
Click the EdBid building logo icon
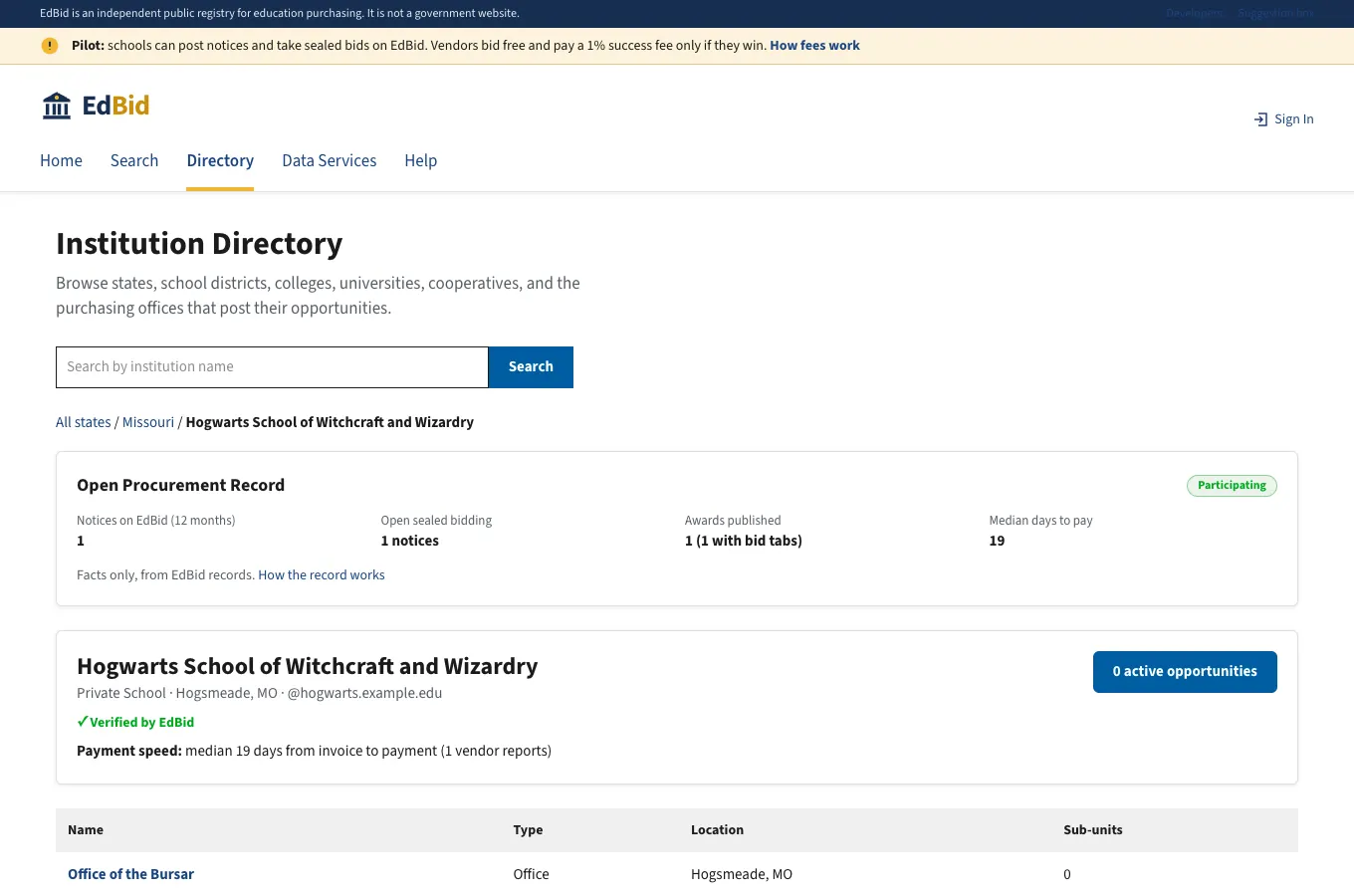tap(57, 106)
